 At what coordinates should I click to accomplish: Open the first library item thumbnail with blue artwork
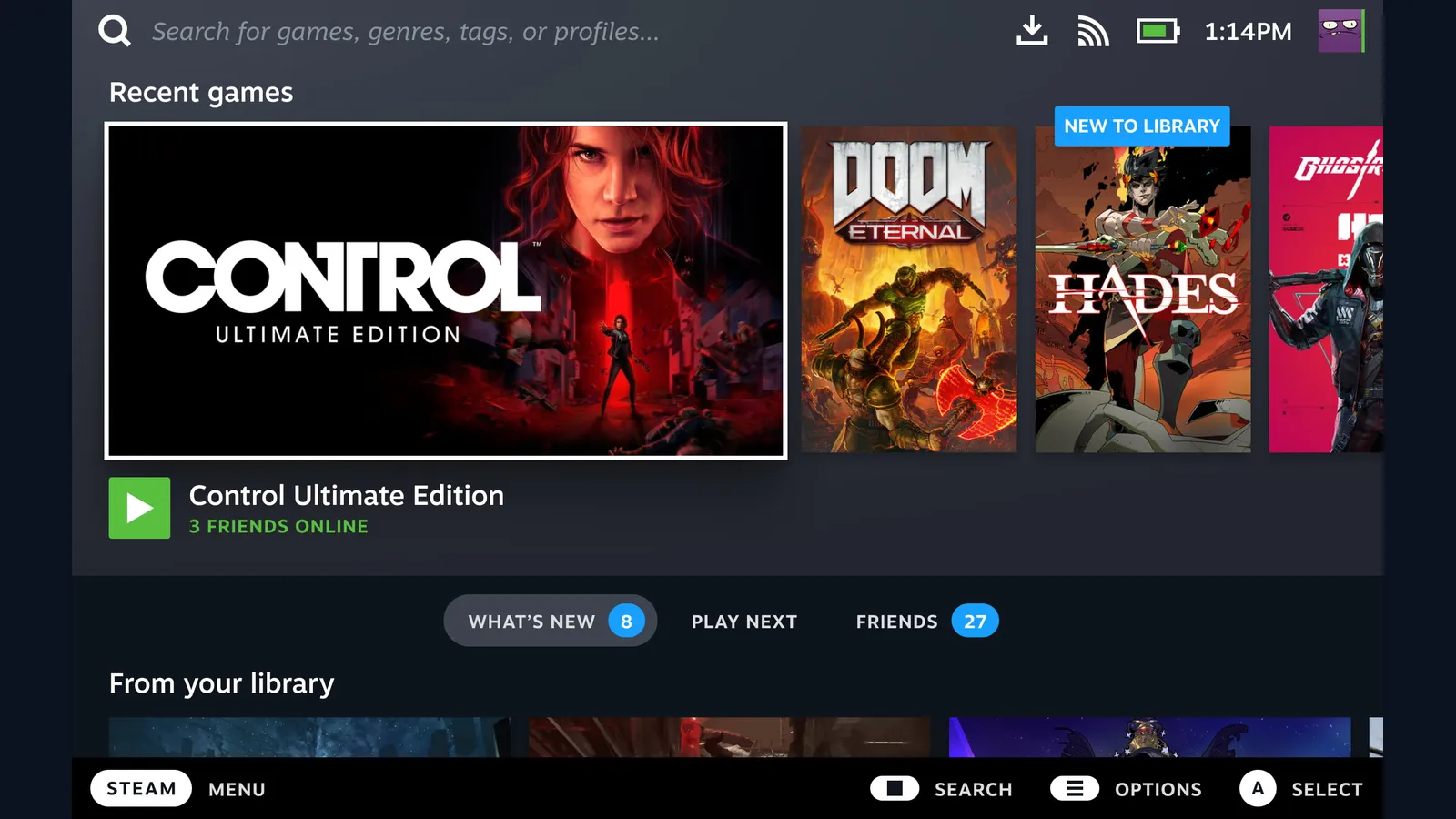pos(309,737)
